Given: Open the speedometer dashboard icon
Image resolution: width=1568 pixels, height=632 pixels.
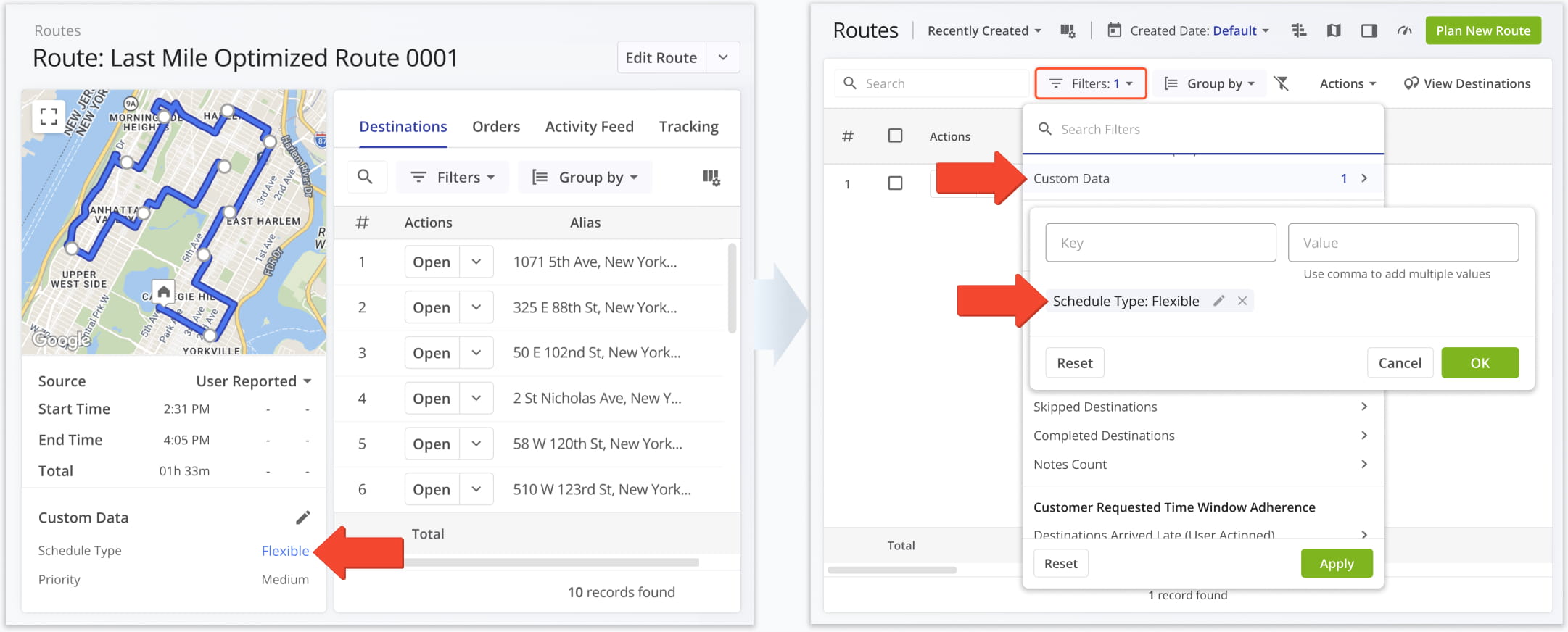Looking at the screenshot, I should point(1405,30).
